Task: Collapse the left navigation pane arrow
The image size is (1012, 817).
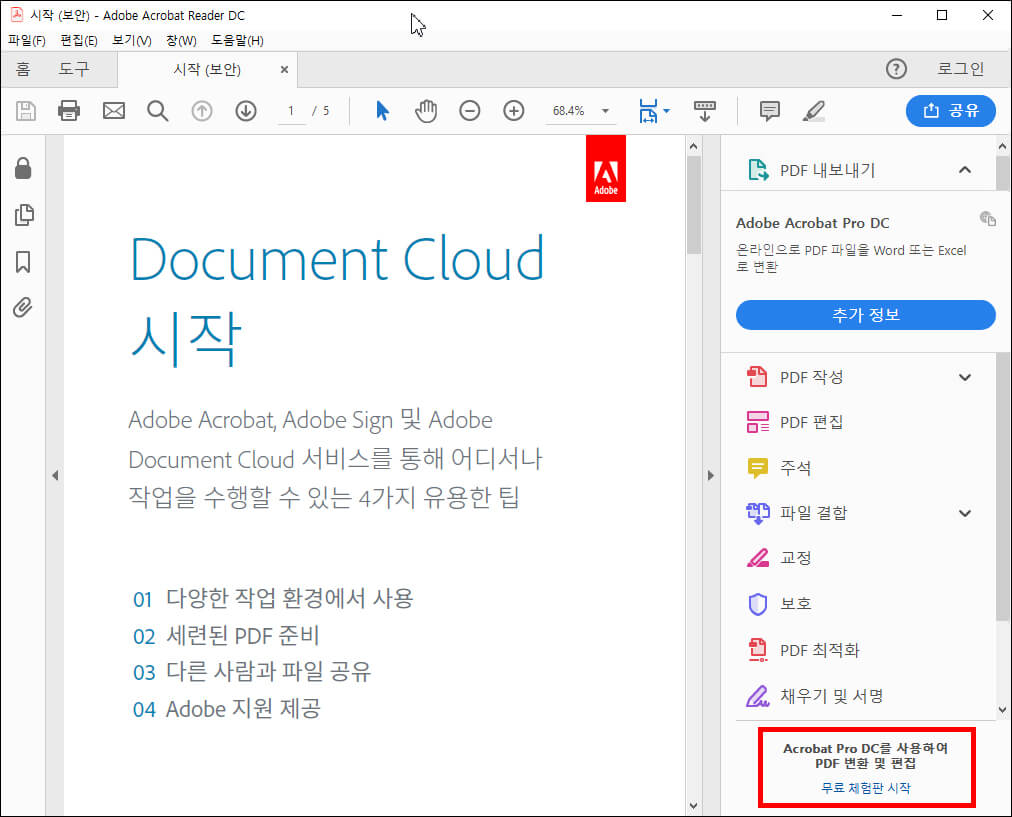Action: [55, 476]
